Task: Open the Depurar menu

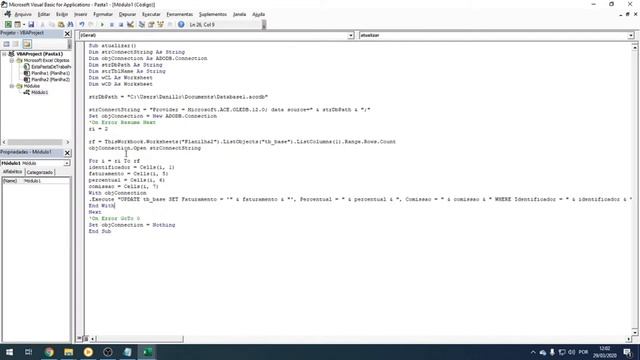Action: click(127, 14)
